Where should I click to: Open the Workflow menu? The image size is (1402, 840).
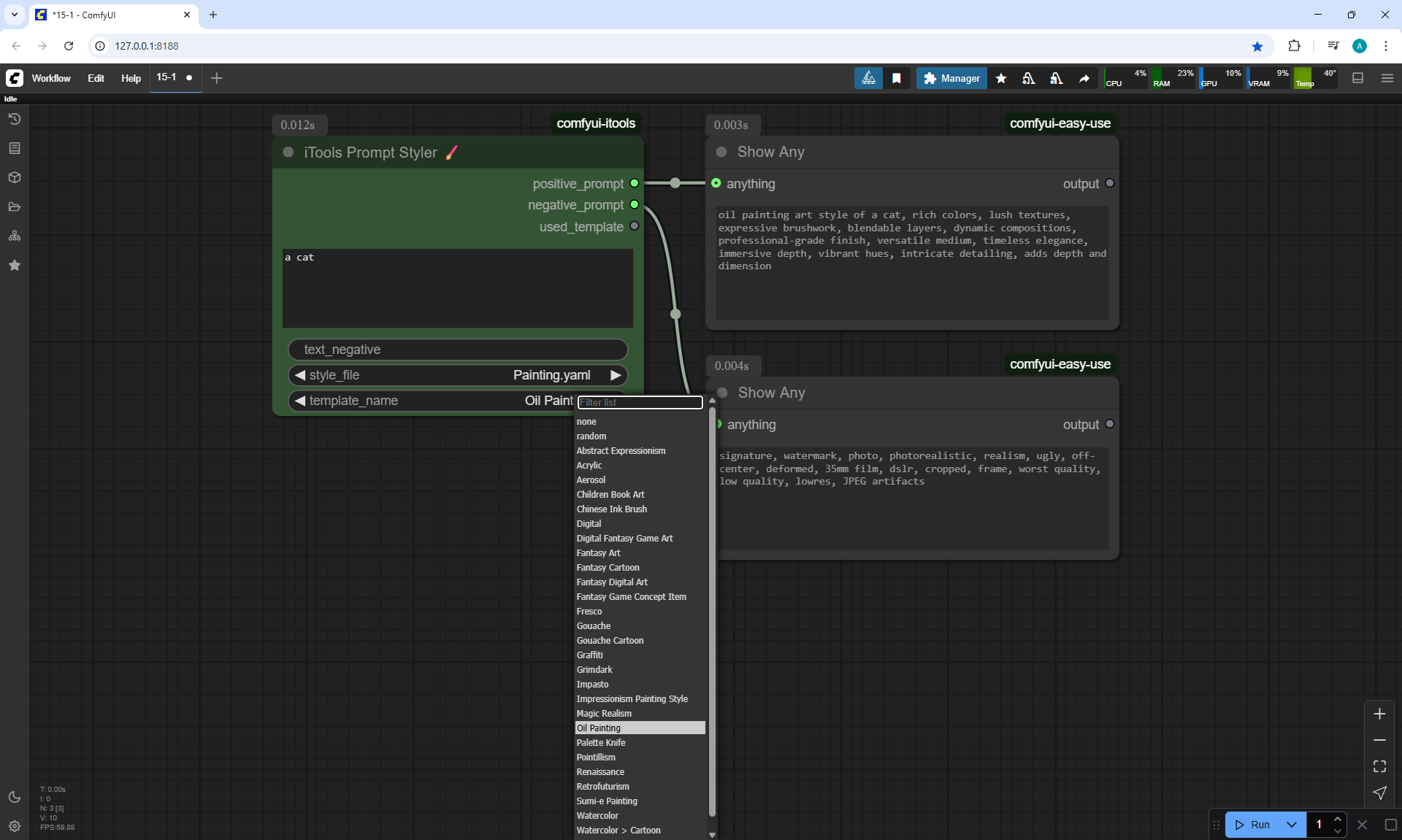51,78
